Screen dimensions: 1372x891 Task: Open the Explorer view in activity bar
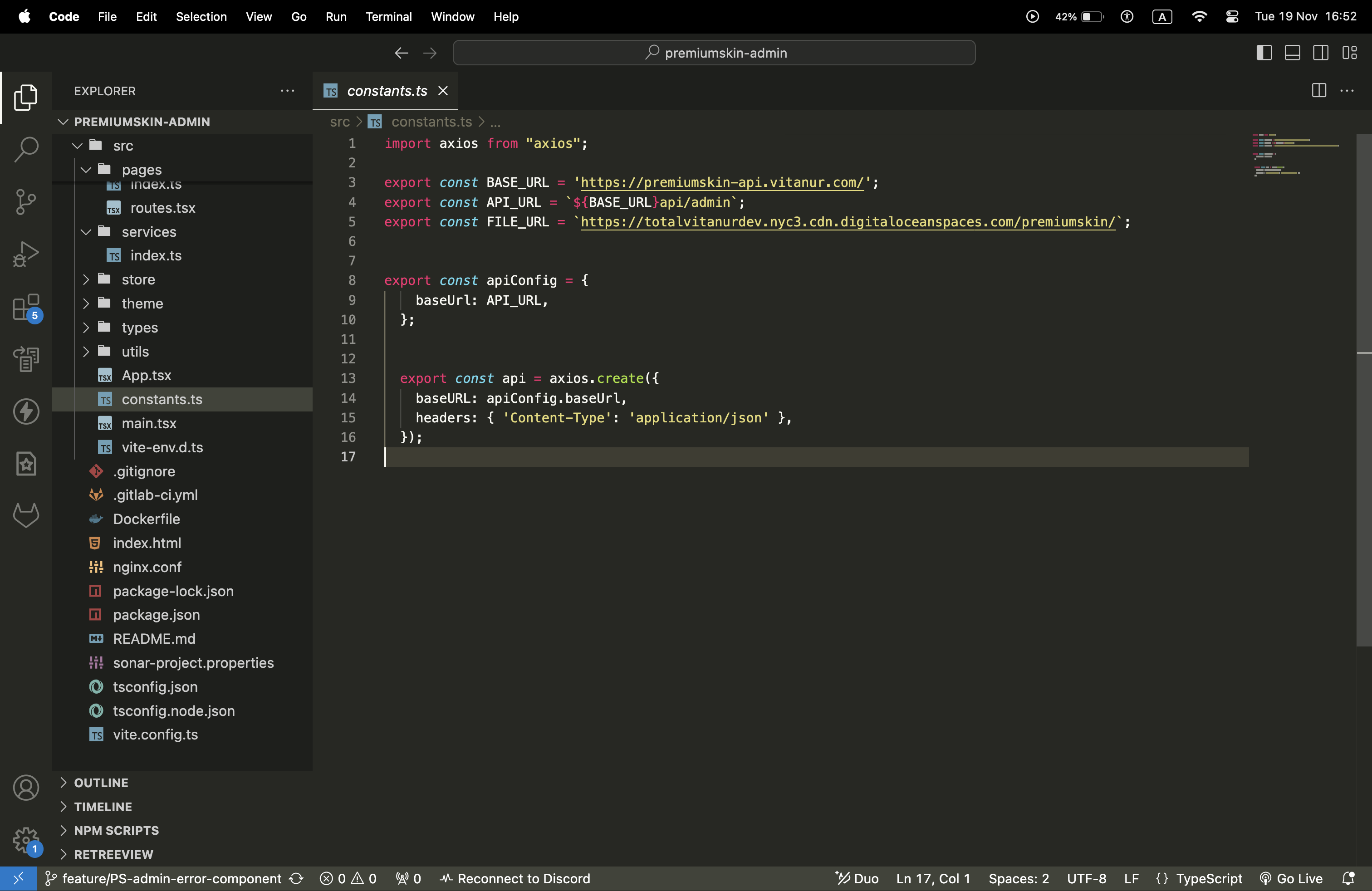click(26, 97)
